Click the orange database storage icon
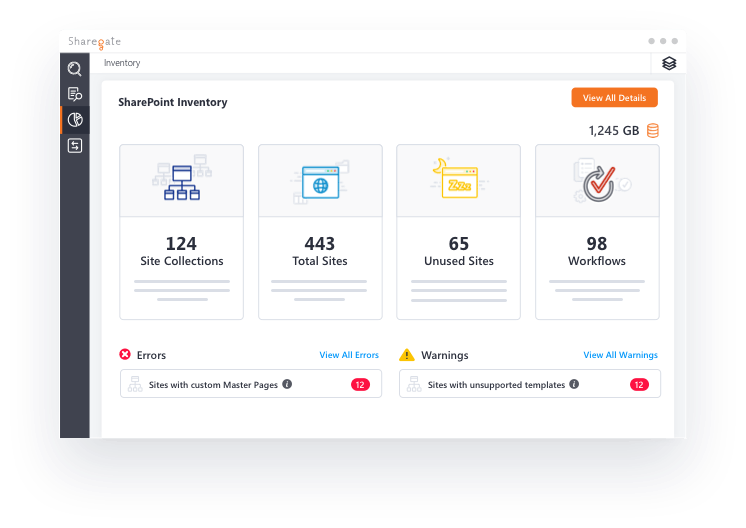 pos(653,130)
